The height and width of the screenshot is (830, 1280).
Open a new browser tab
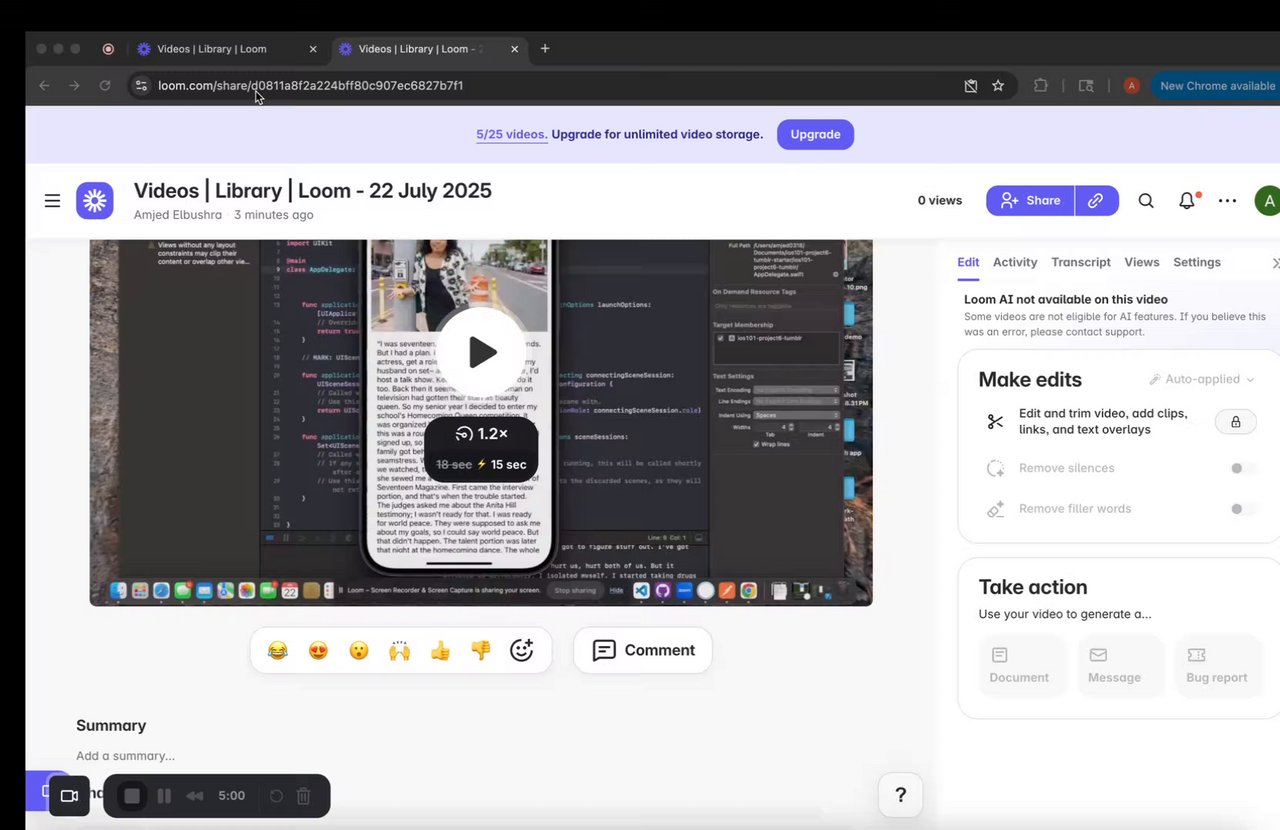(x=545, y=48)
